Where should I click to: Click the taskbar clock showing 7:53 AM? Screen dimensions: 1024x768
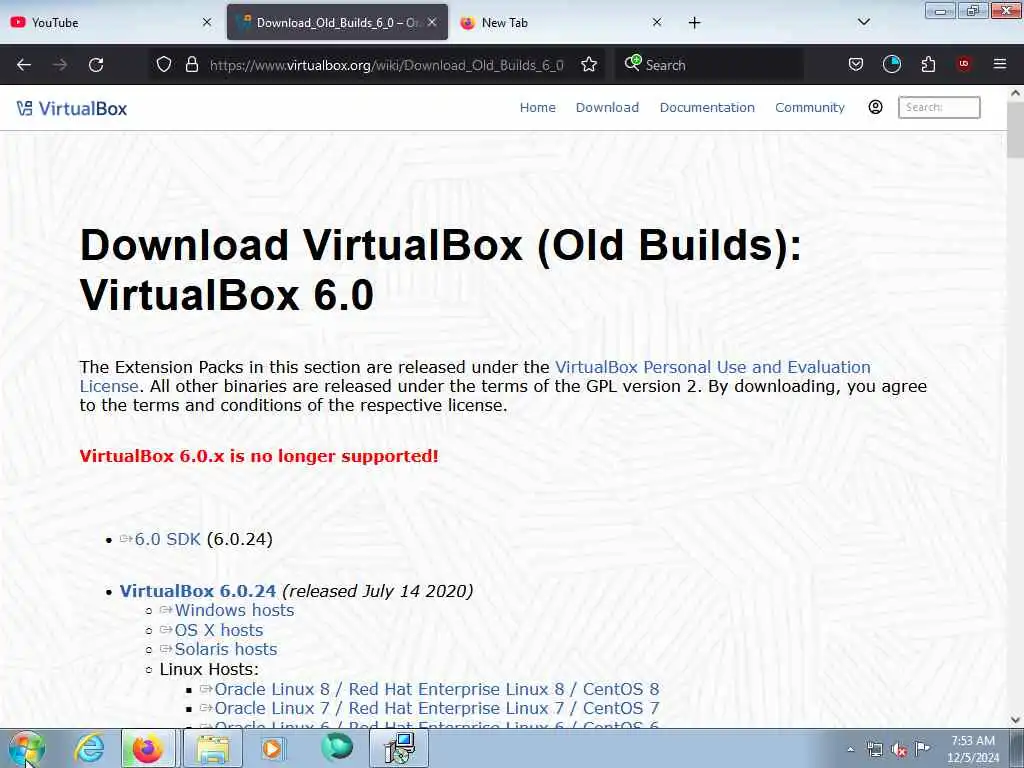pos(973,749)
